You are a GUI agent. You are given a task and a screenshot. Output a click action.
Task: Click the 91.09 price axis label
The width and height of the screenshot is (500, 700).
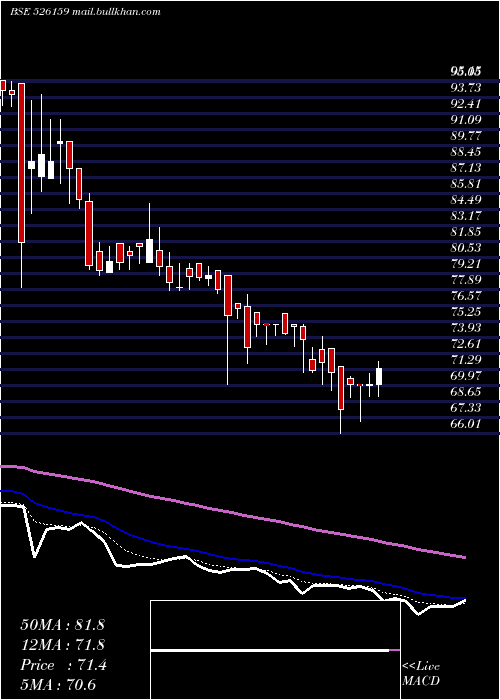(x=465, y=119)
